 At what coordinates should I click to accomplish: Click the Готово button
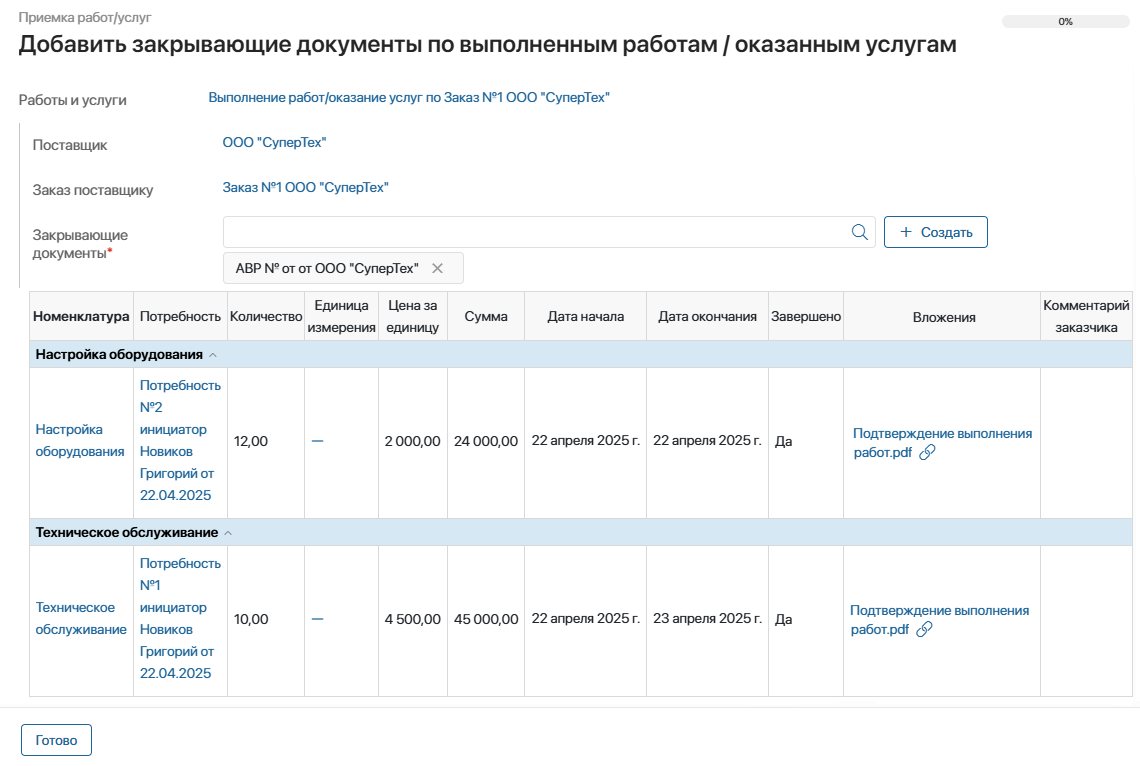tap(56, 741)
